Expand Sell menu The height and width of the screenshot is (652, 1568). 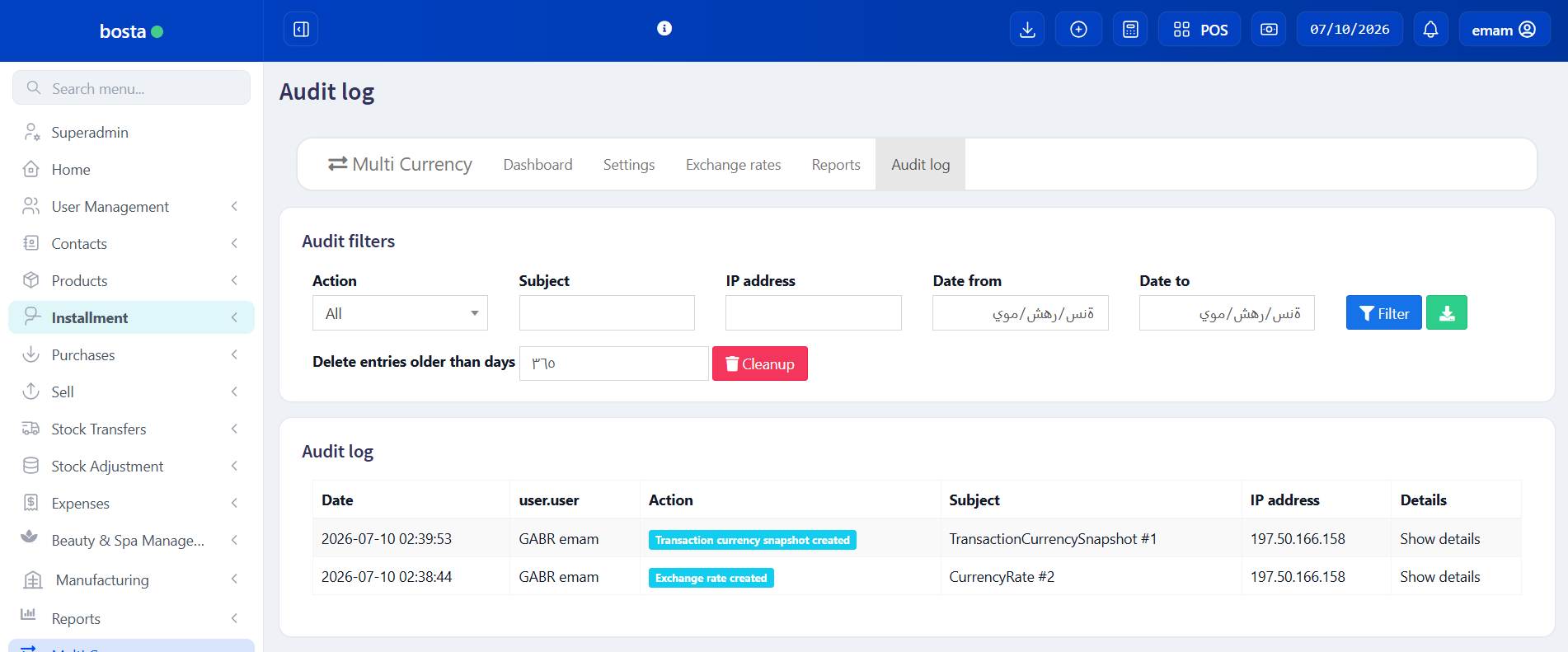point(131,392)
